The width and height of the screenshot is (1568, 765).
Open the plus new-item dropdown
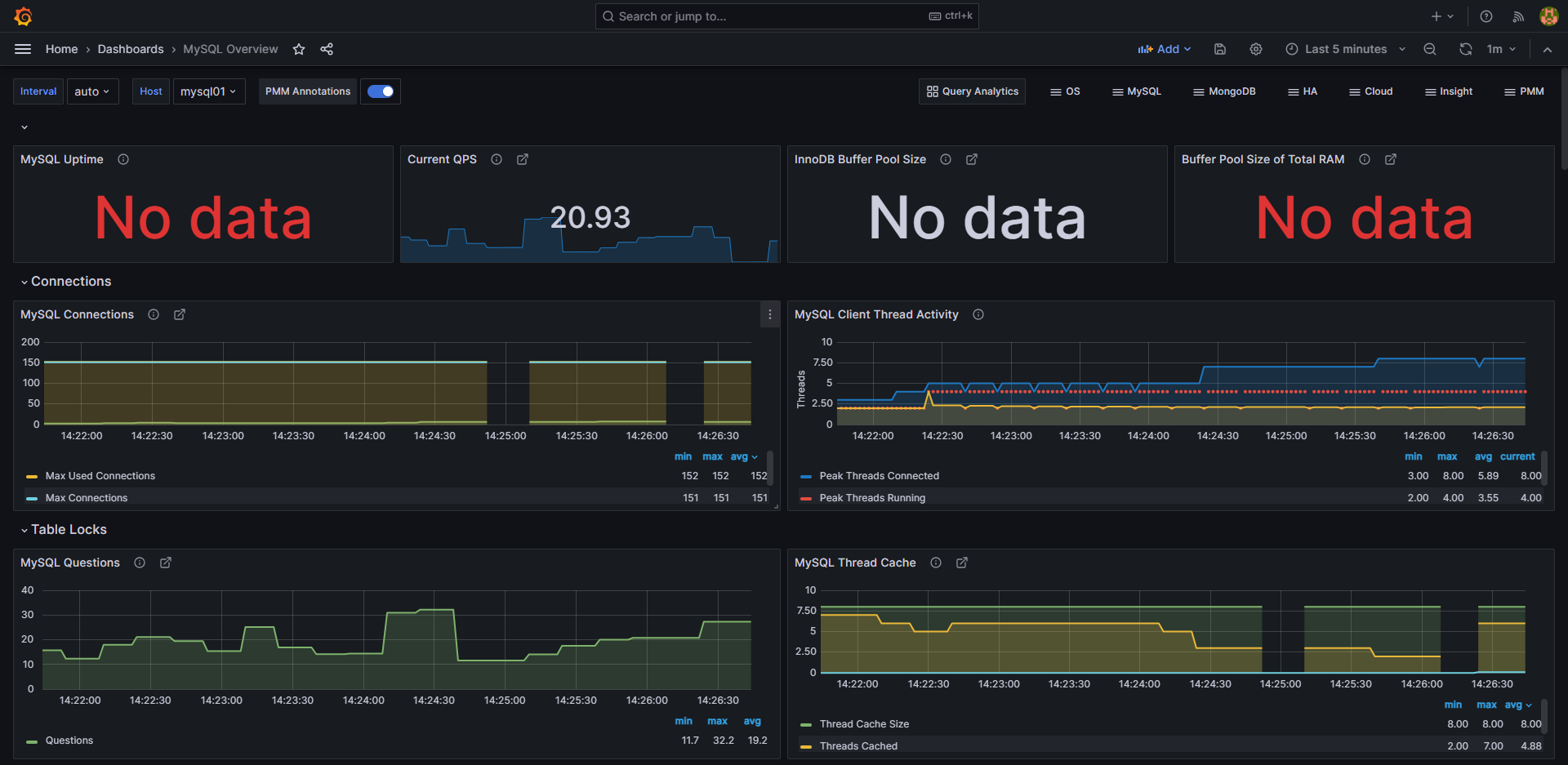[1441, 16]
